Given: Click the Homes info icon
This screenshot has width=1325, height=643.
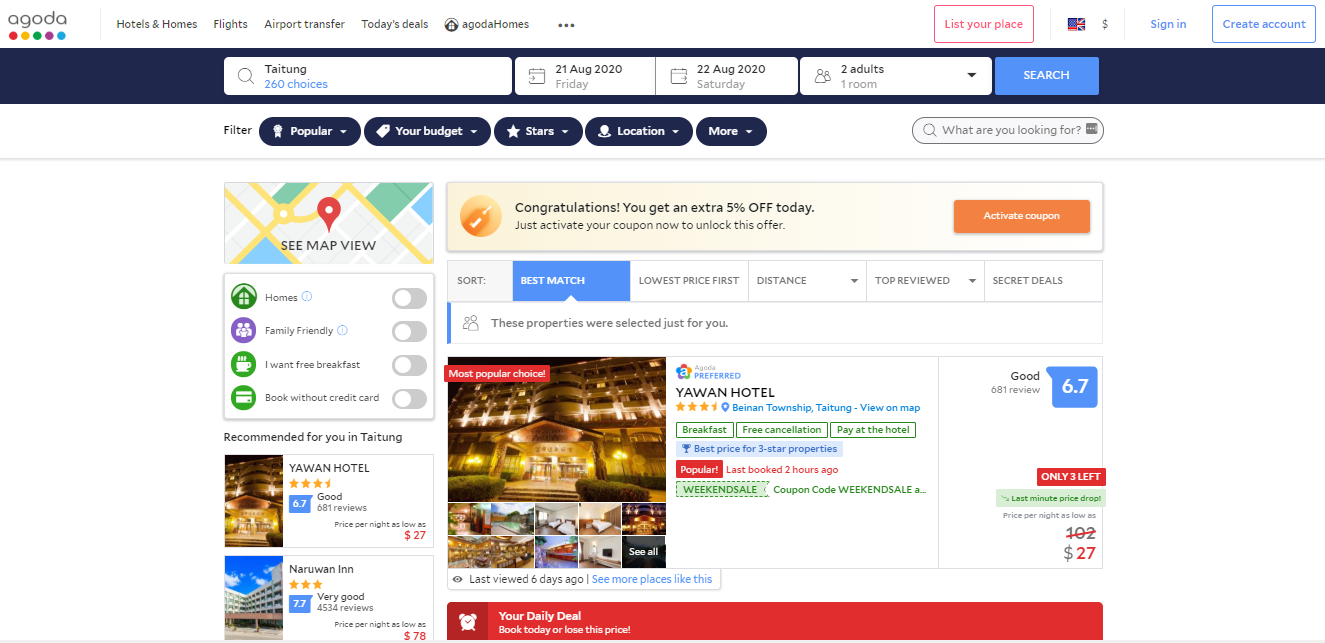Looking at the screenshot, I should [x=307, y=297].
